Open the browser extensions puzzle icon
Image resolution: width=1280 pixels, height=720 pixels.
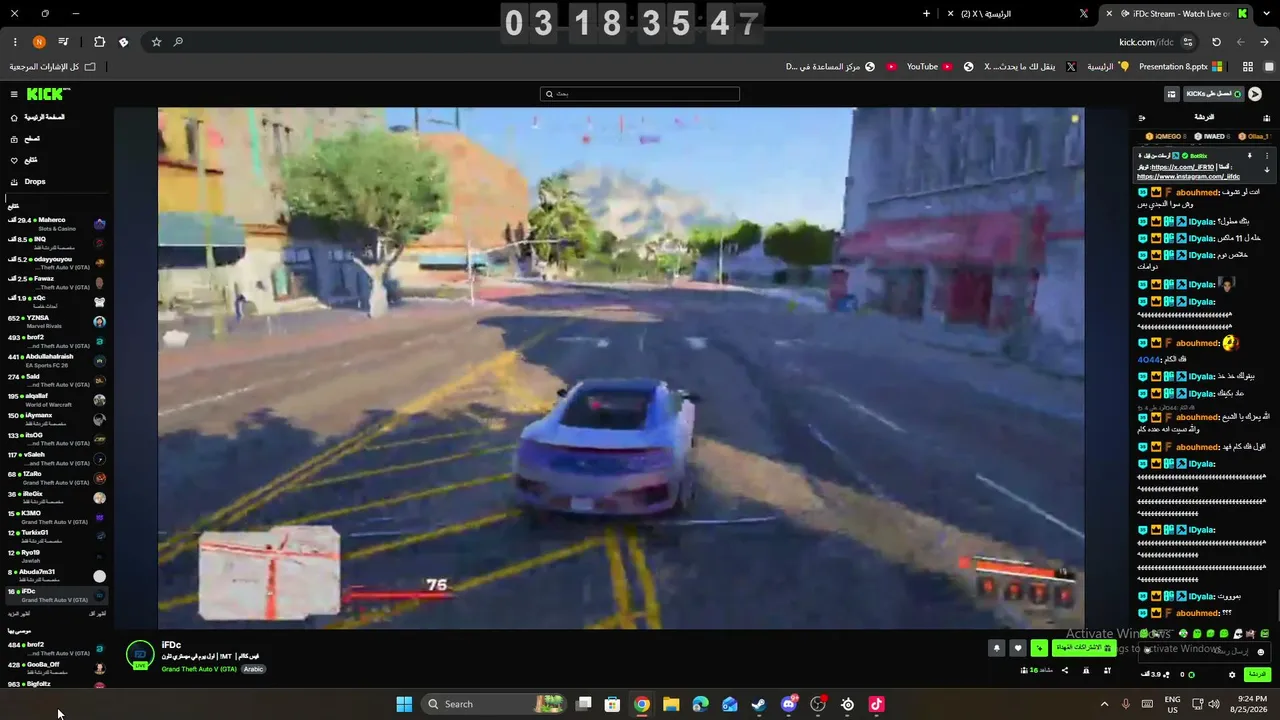tap(99, 42)
